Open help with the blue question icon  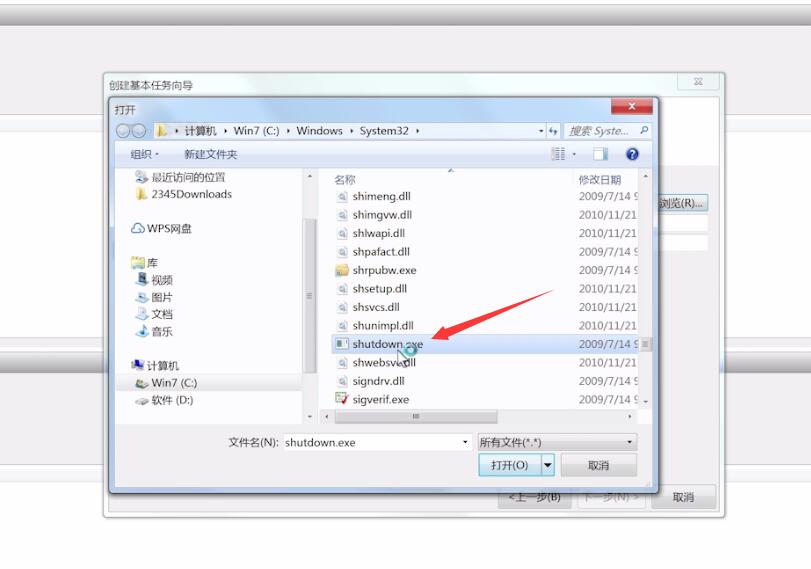point(632,154)
